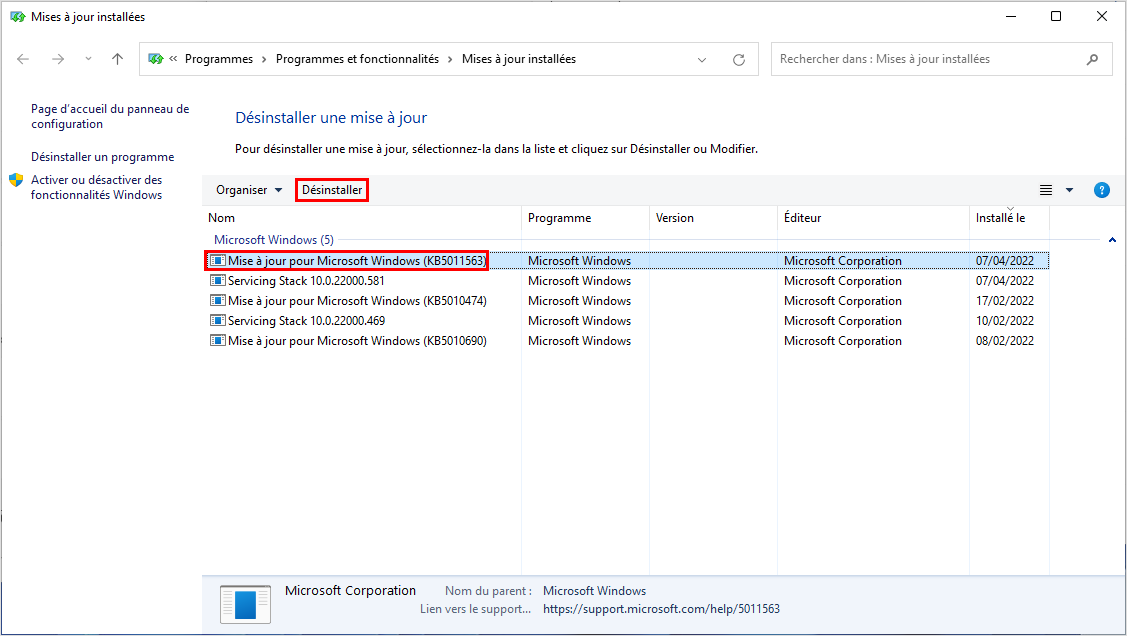The width and height of the screenshot is (1127, 636).
Task: Click the Windows features shield icon
Action: [16, 180]
